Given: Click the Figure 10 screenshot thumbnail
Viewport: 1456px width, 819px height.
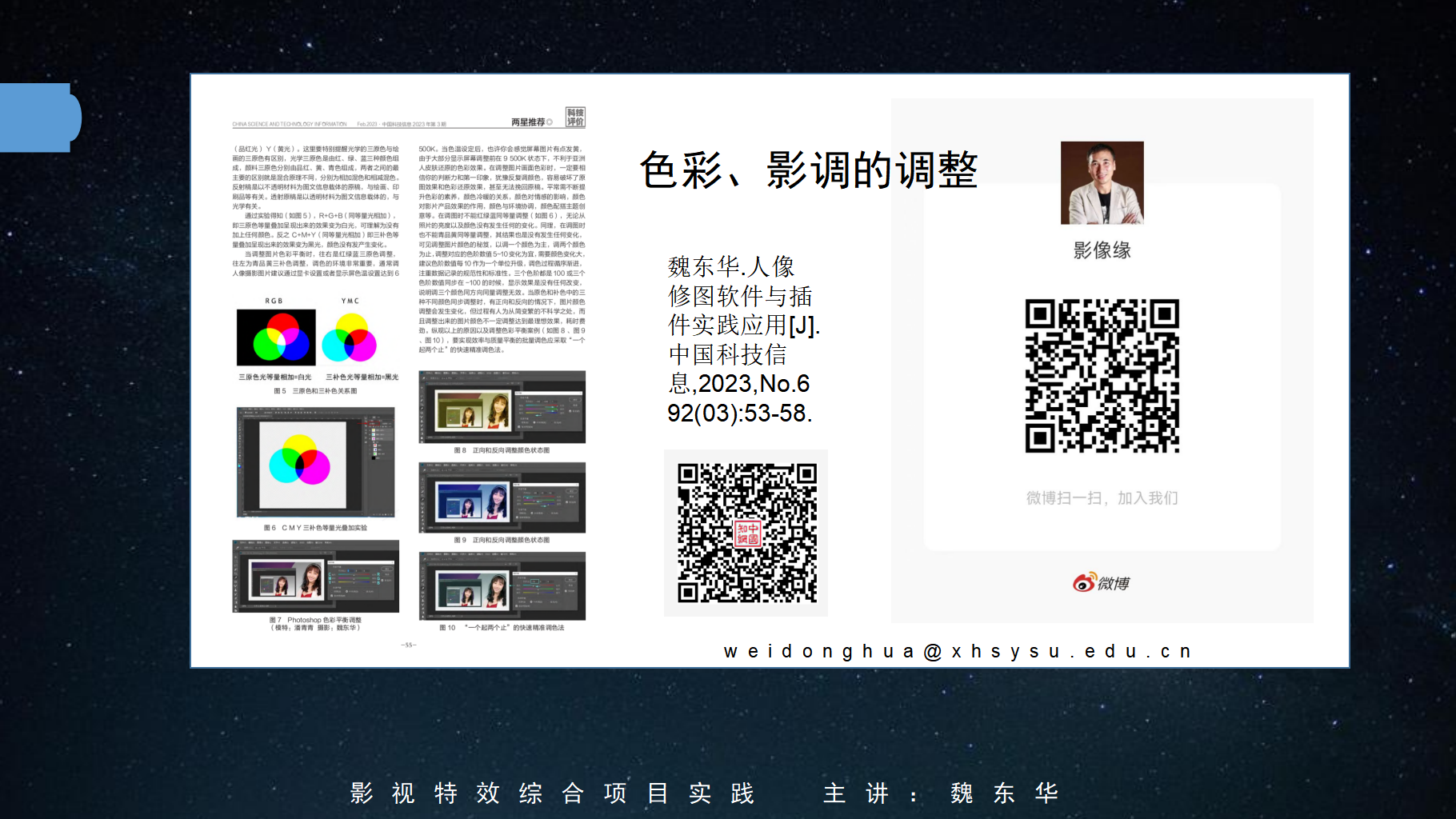Looking at the screenshot, I should click(502, 585).
